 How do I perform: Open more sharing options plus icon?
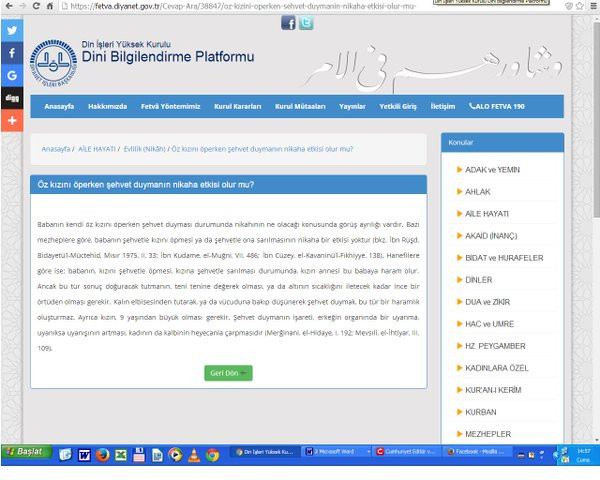11,120
